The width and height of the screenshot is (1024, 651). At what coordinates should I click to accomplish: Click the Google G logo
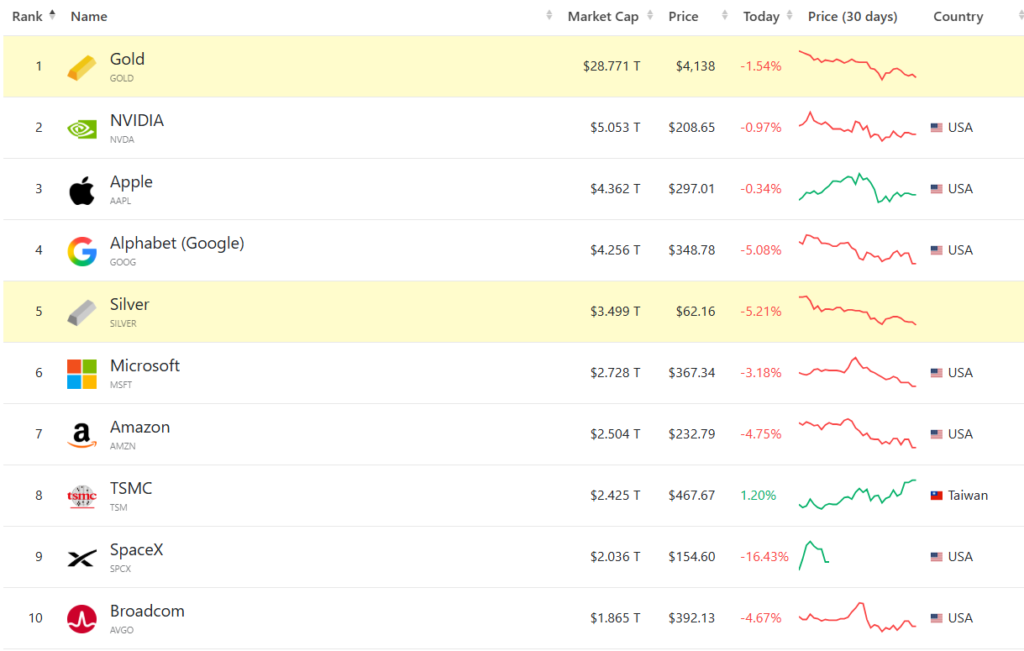(82, 251)
